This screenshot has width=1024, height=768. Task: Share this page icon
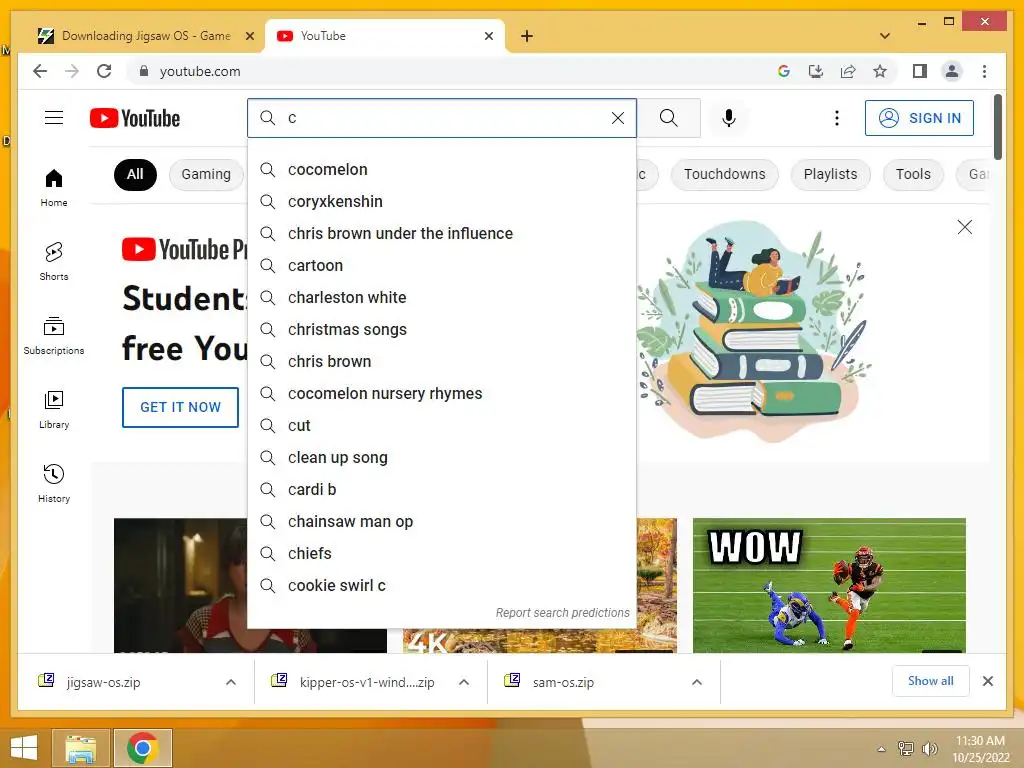click(x=848, y=71)
